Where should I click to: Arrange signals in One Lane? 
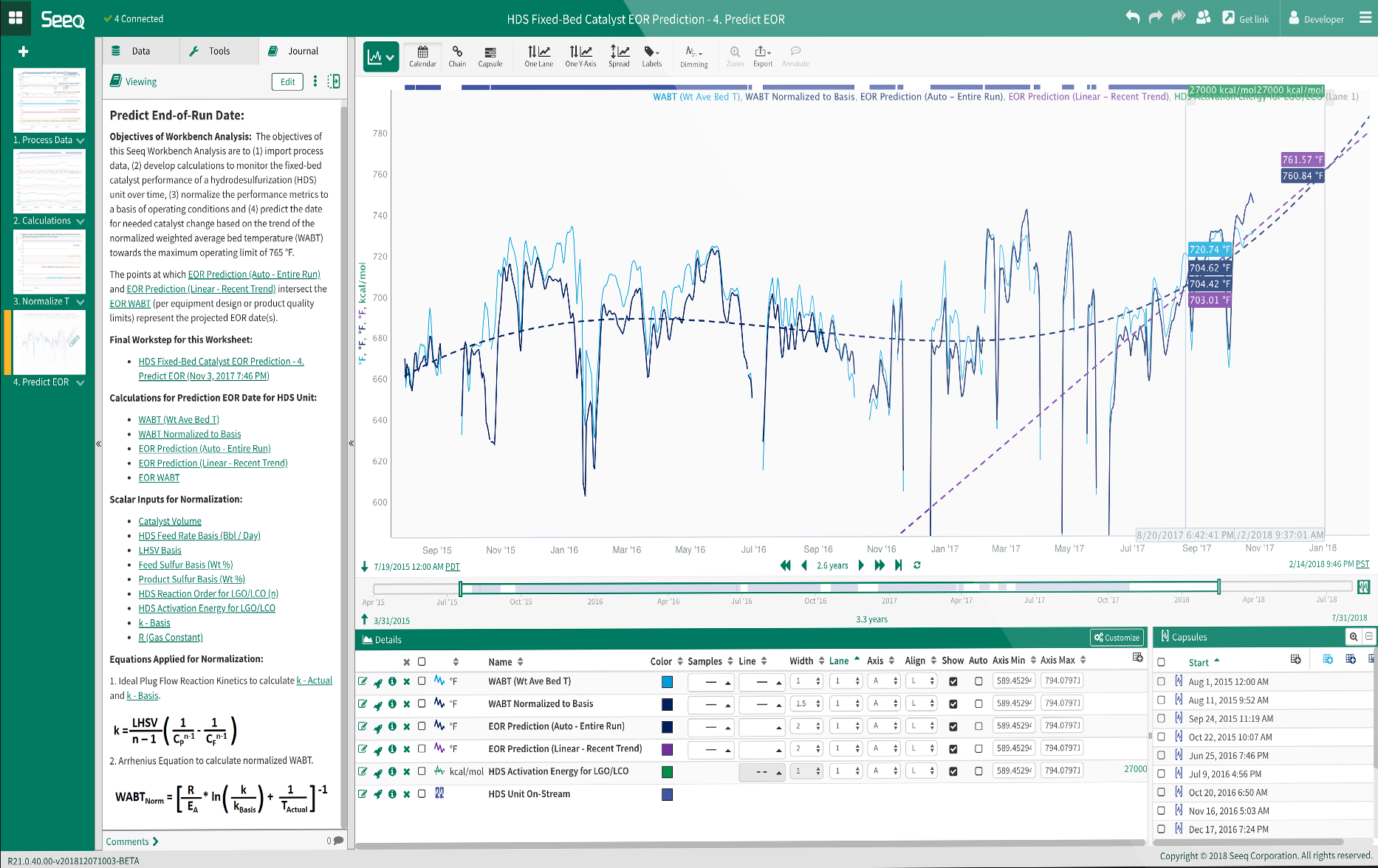click(538, 56)
